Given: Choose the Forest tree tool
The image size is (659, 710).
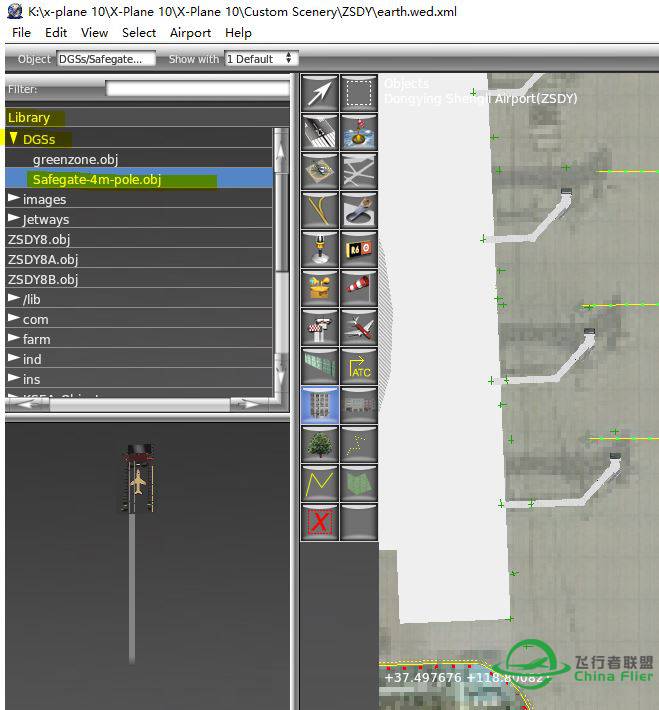Looking at the screenshot, I should pyautogui.click(x=320, y=444).
